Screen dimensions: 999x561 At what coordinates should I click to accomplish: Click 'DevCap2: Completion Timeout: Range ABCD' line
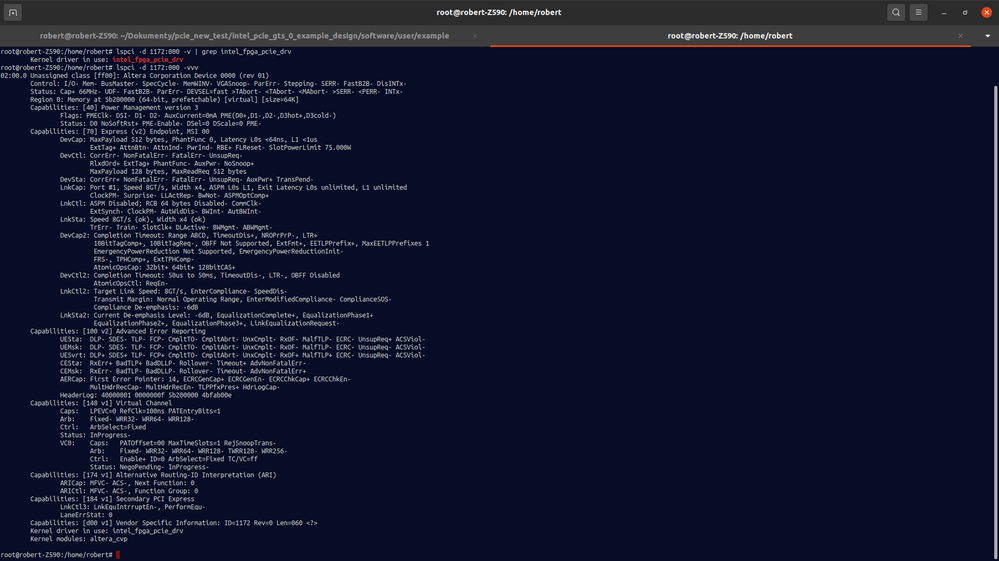tap(189, 235)
